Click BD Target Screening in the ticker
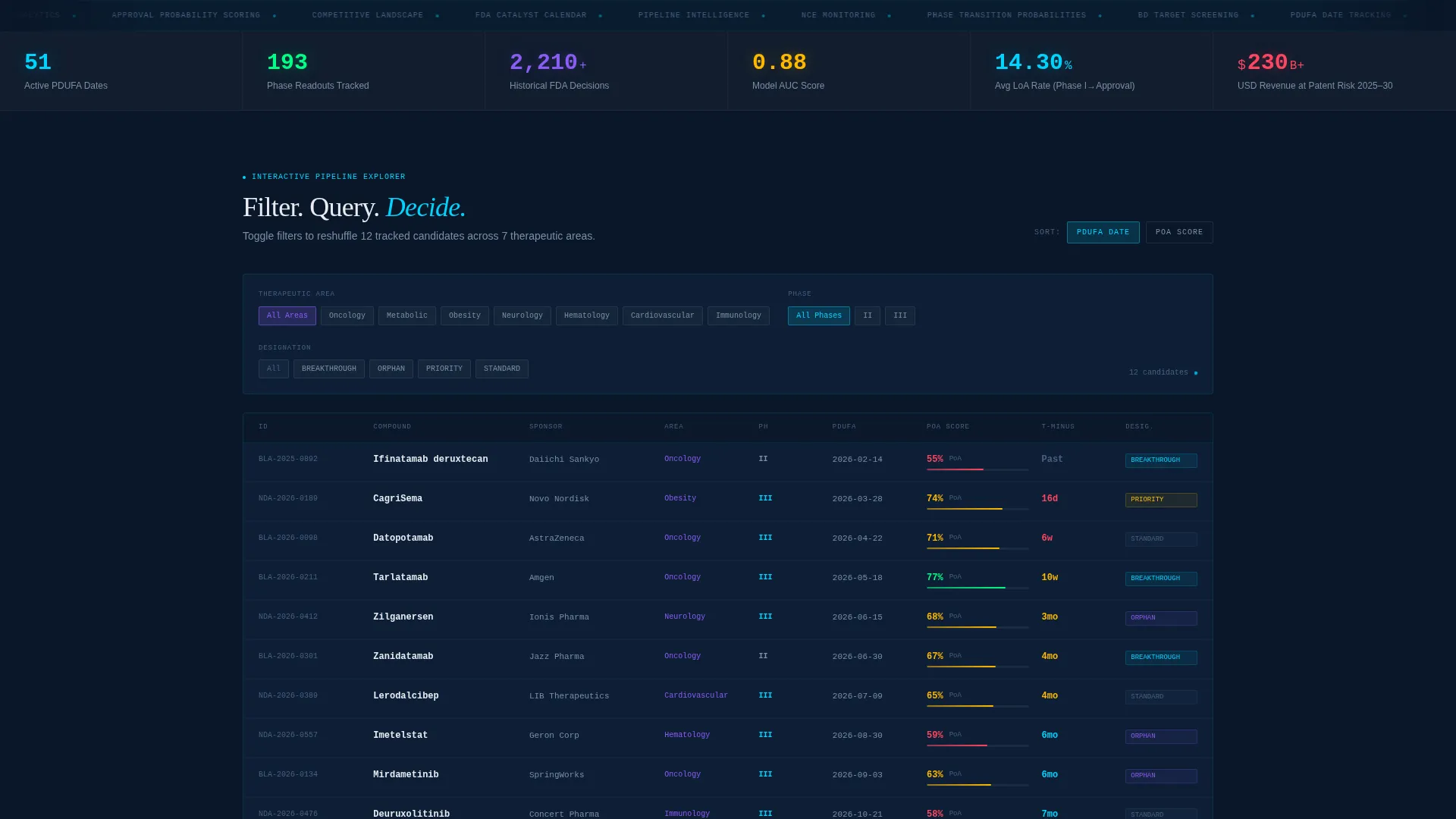This screenshot has height=819, width=1456. click(x=1188, y=15)
